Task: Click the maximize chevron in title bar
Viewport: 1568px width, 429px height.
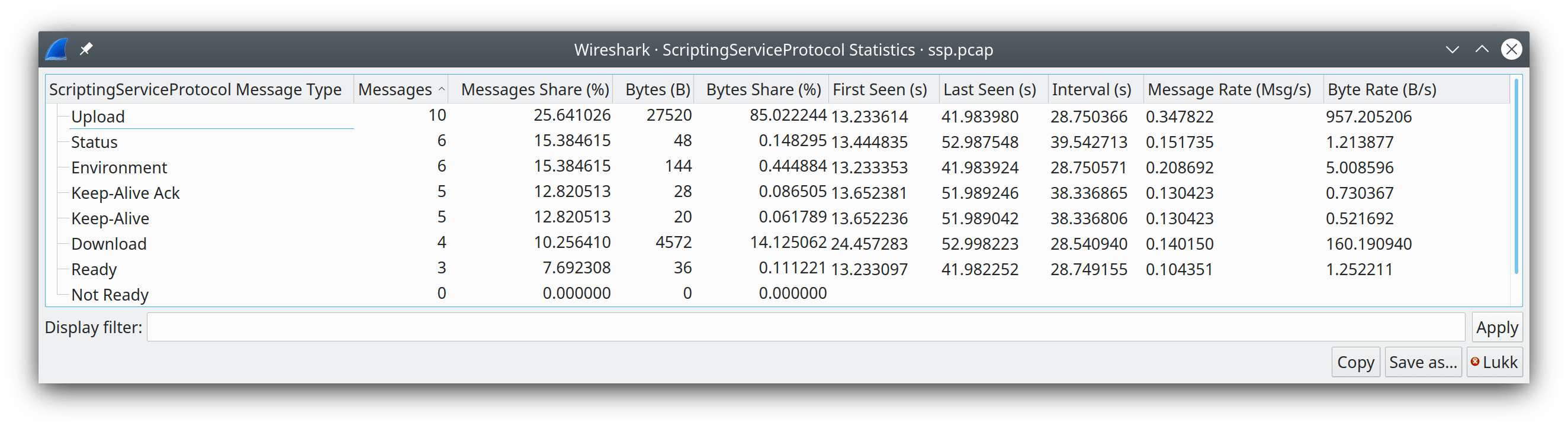Action: (x=1482, y=49)
